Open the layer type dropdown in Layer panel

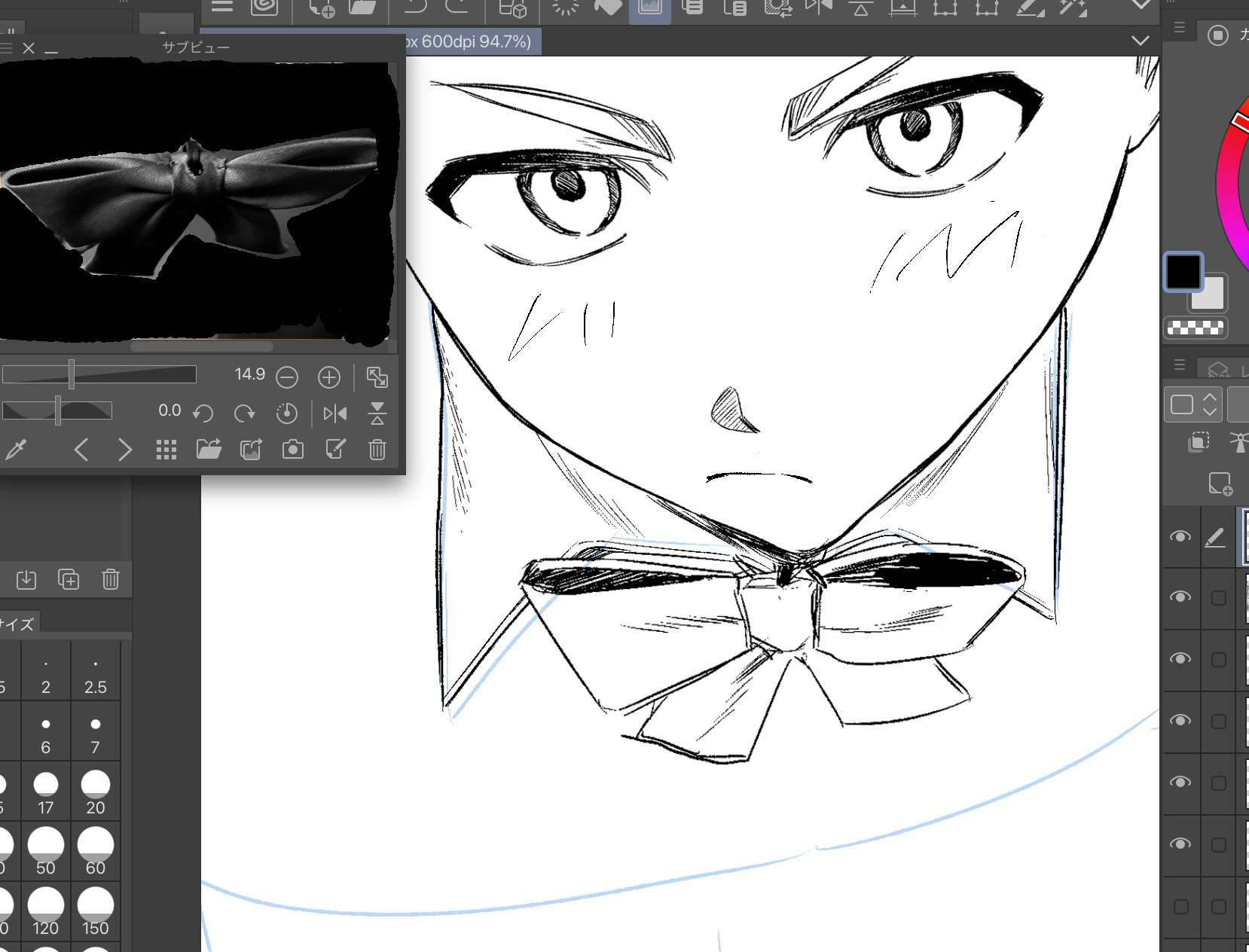tap(1193, 405)
